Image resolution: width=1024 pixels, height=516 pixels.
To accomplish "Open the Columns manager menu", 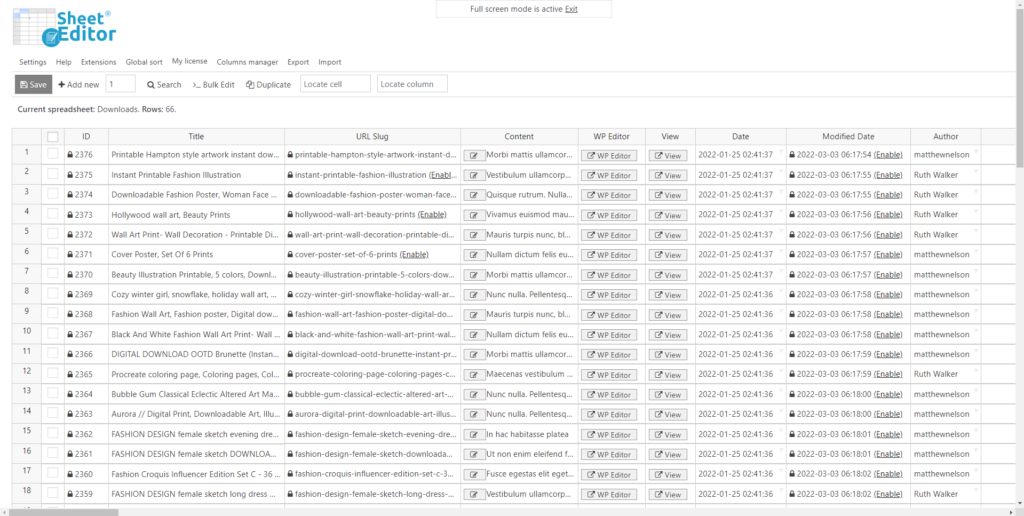I will point(248,62).
